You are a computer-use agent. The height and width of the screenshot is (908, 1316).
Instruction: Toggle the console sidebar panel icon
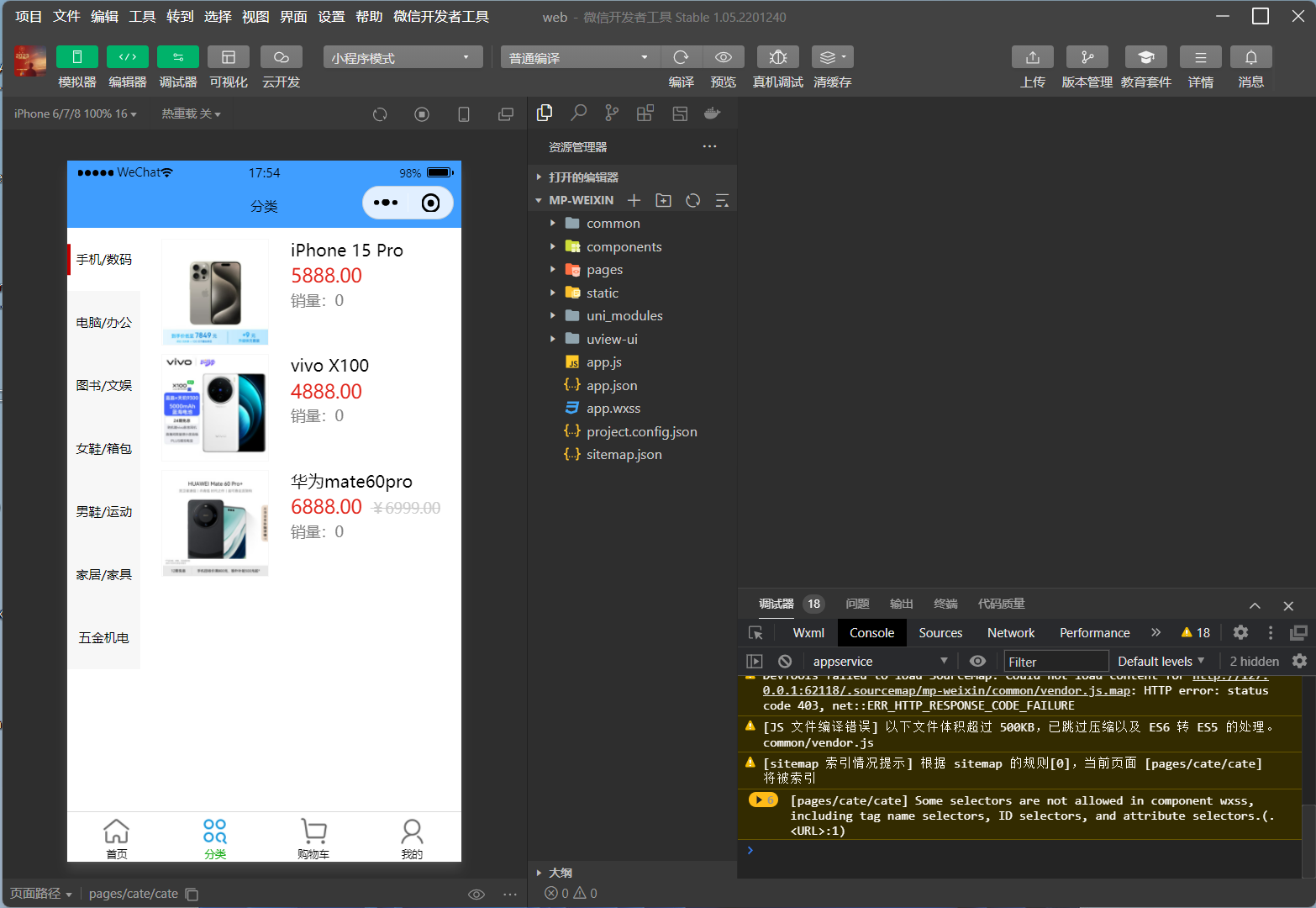click(x=755, y=662)
